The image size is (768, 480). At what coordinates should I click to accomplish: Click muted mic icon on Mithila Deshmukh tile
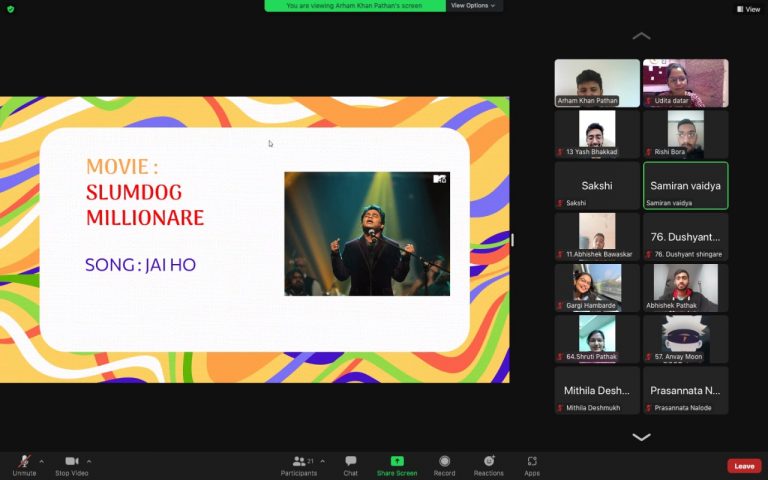click(560, 408)
